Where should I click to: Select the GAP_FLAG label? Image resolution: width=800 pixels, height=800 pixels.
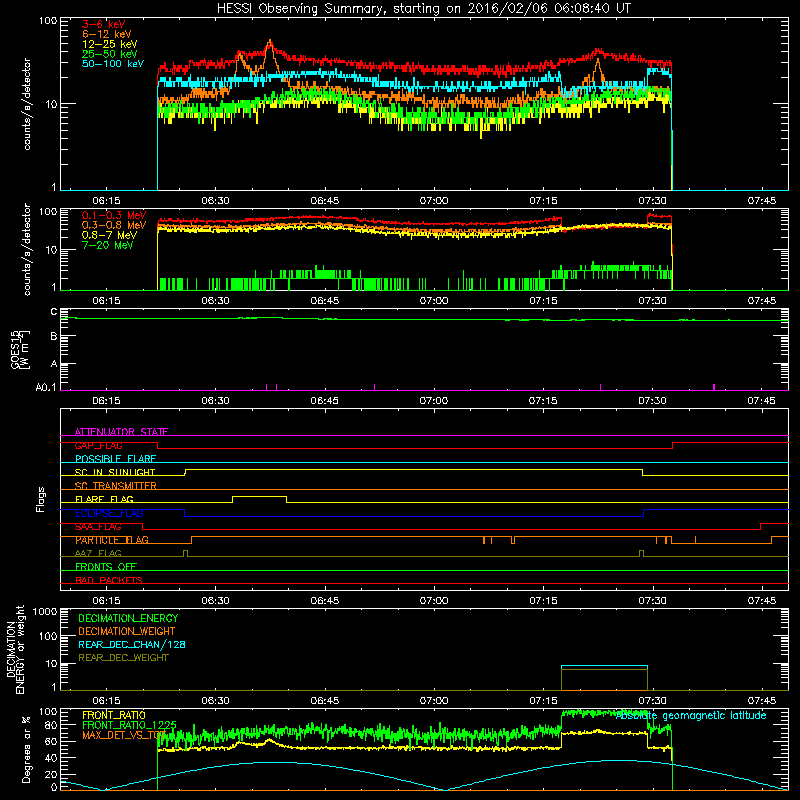98,445
